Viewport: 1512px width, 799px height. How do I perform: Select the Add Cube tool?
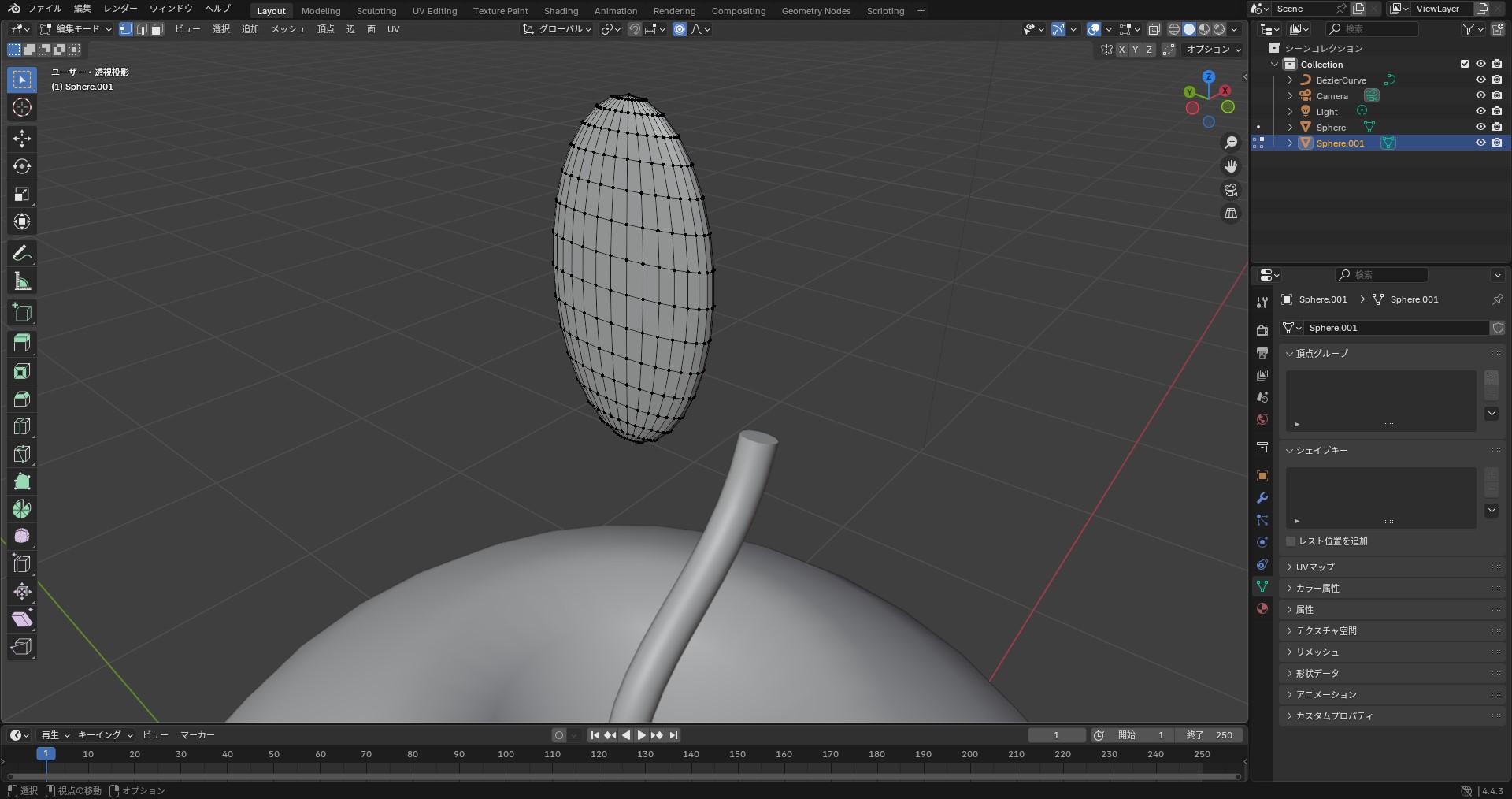22,312
